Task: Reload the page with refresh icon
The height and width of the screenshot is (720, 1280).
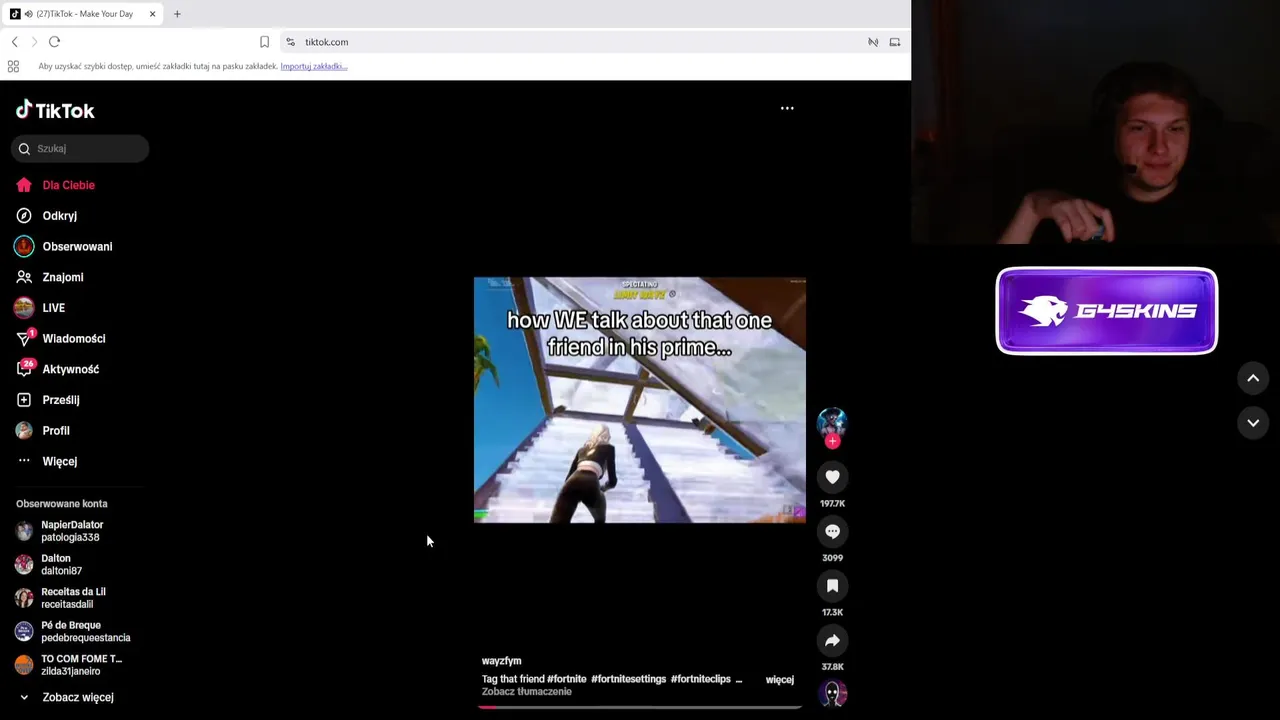Action: coord(54,42)
